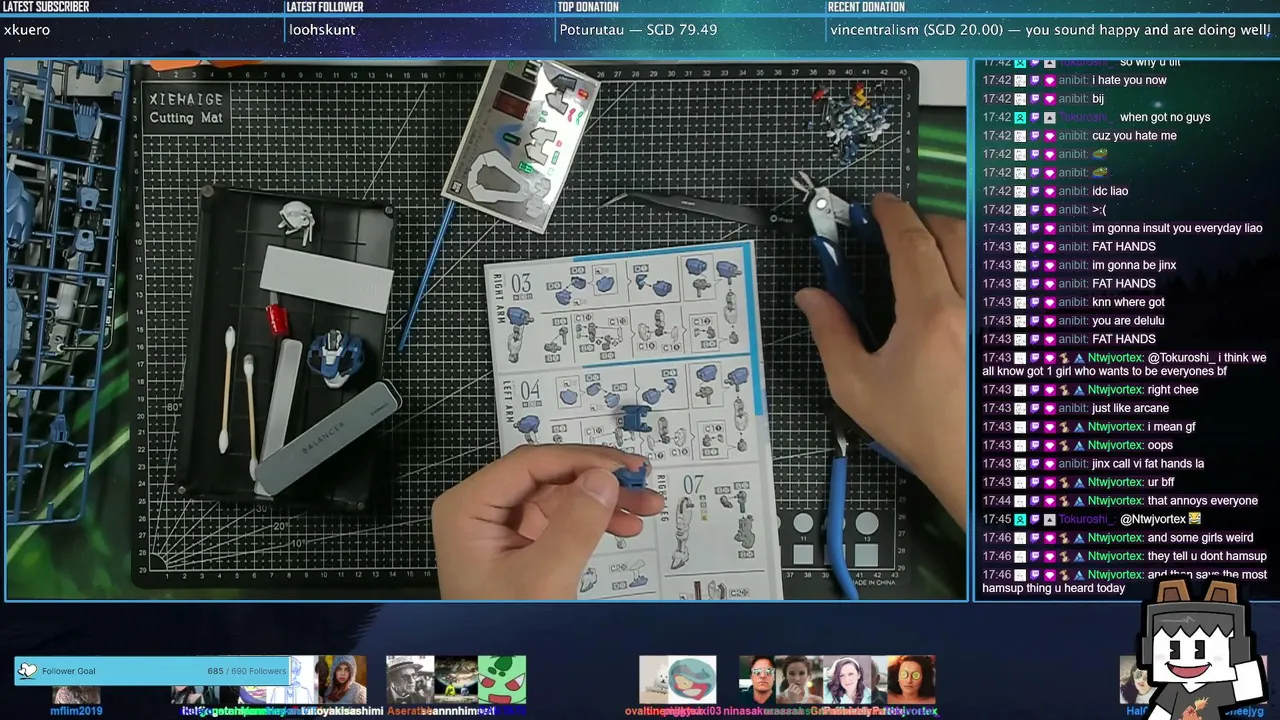1280x720 pixels.
Task: Click the overhead cutting-mat camera feed
Action: 486,330
